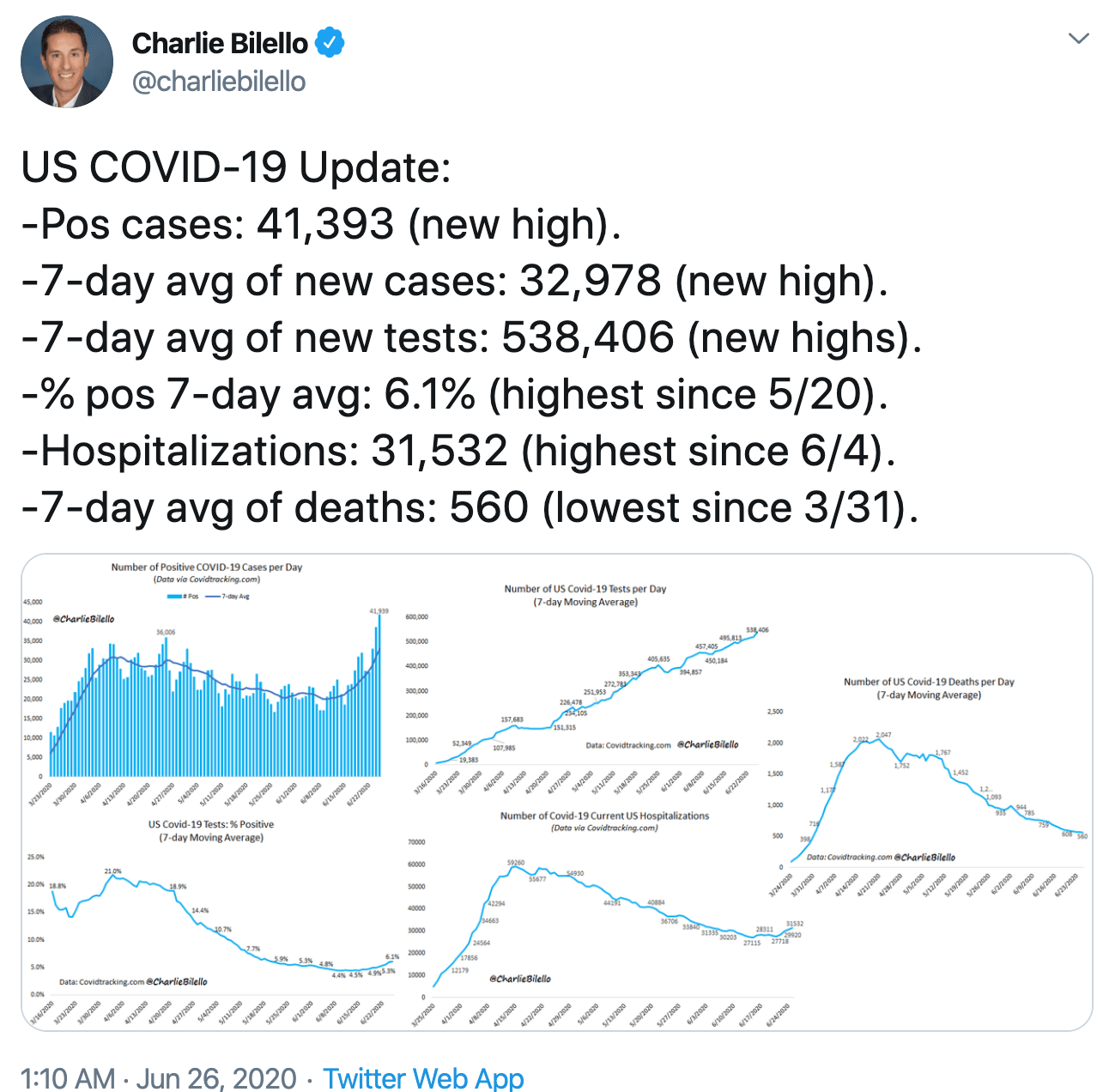Open Charlie Bilello's profile avatar photo

[x=67, y=61]
